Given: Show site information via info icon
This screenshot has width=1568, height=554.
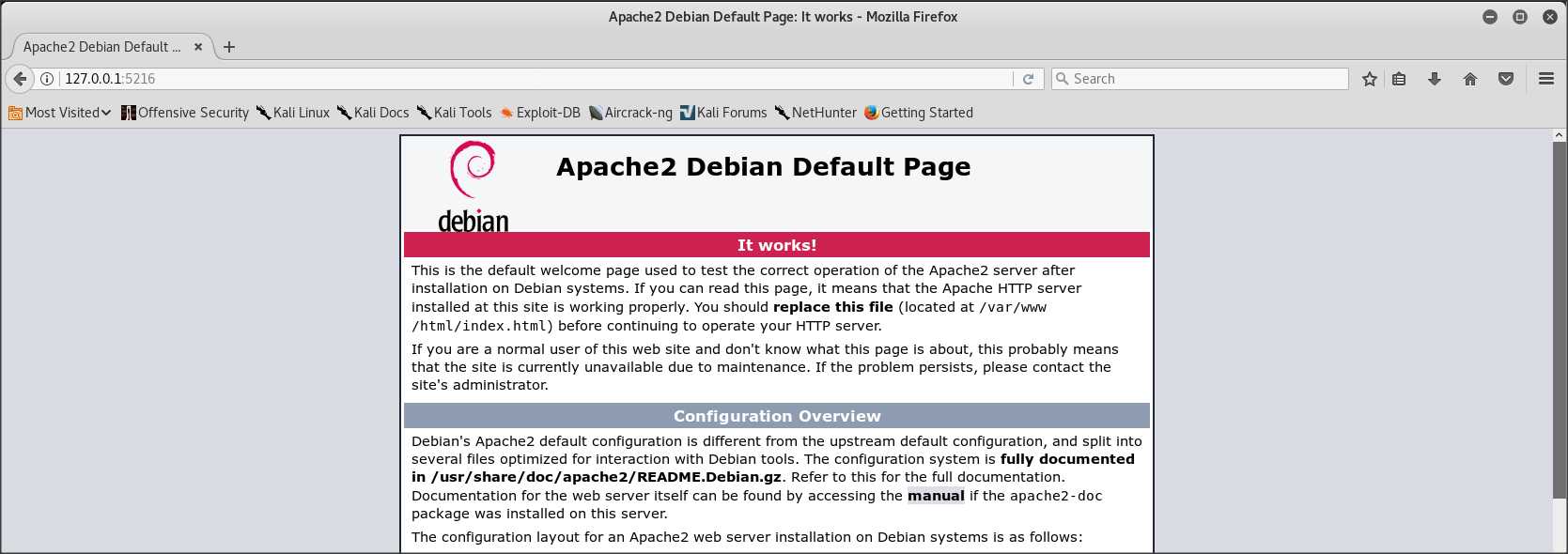Looking at the screenshot, I should (x=47, y=79).
